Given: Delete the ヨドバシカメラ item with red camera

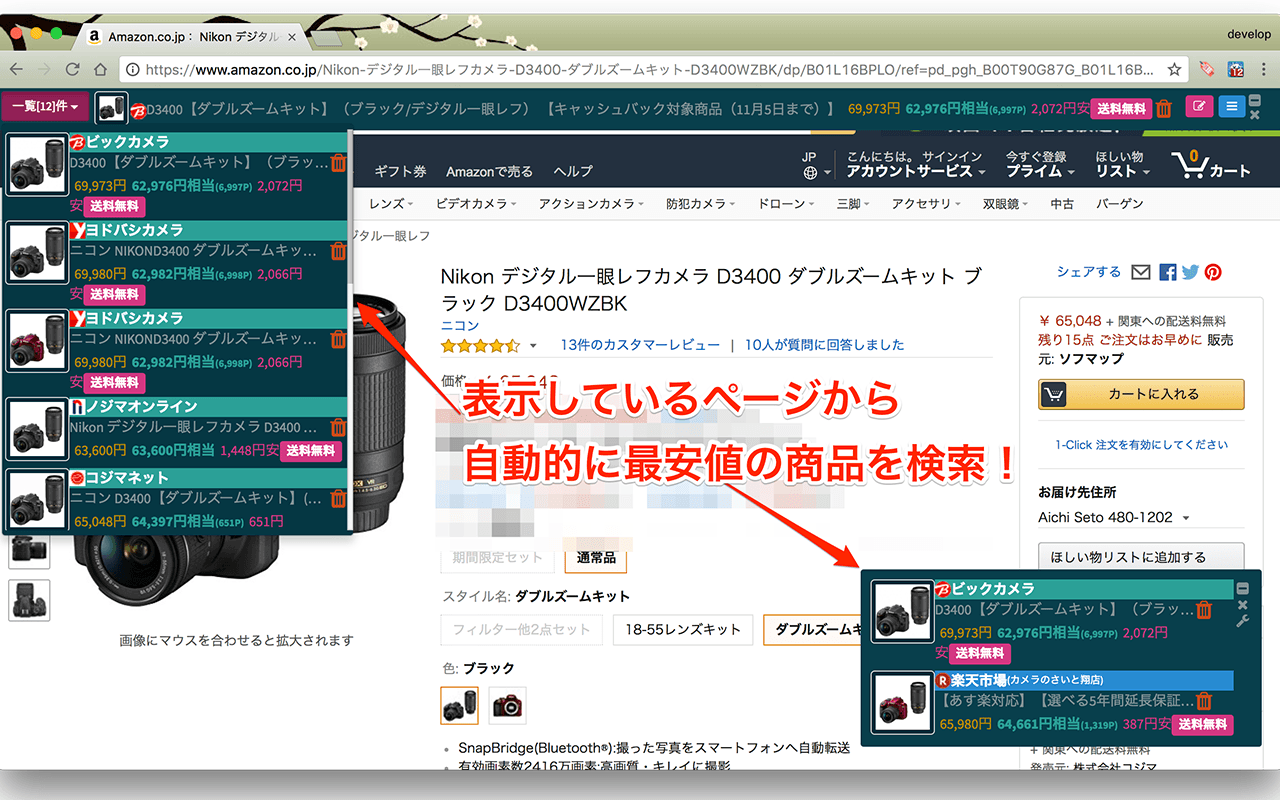Looking at the screenshot, I should pyautogui.click(x=338, y=338).
